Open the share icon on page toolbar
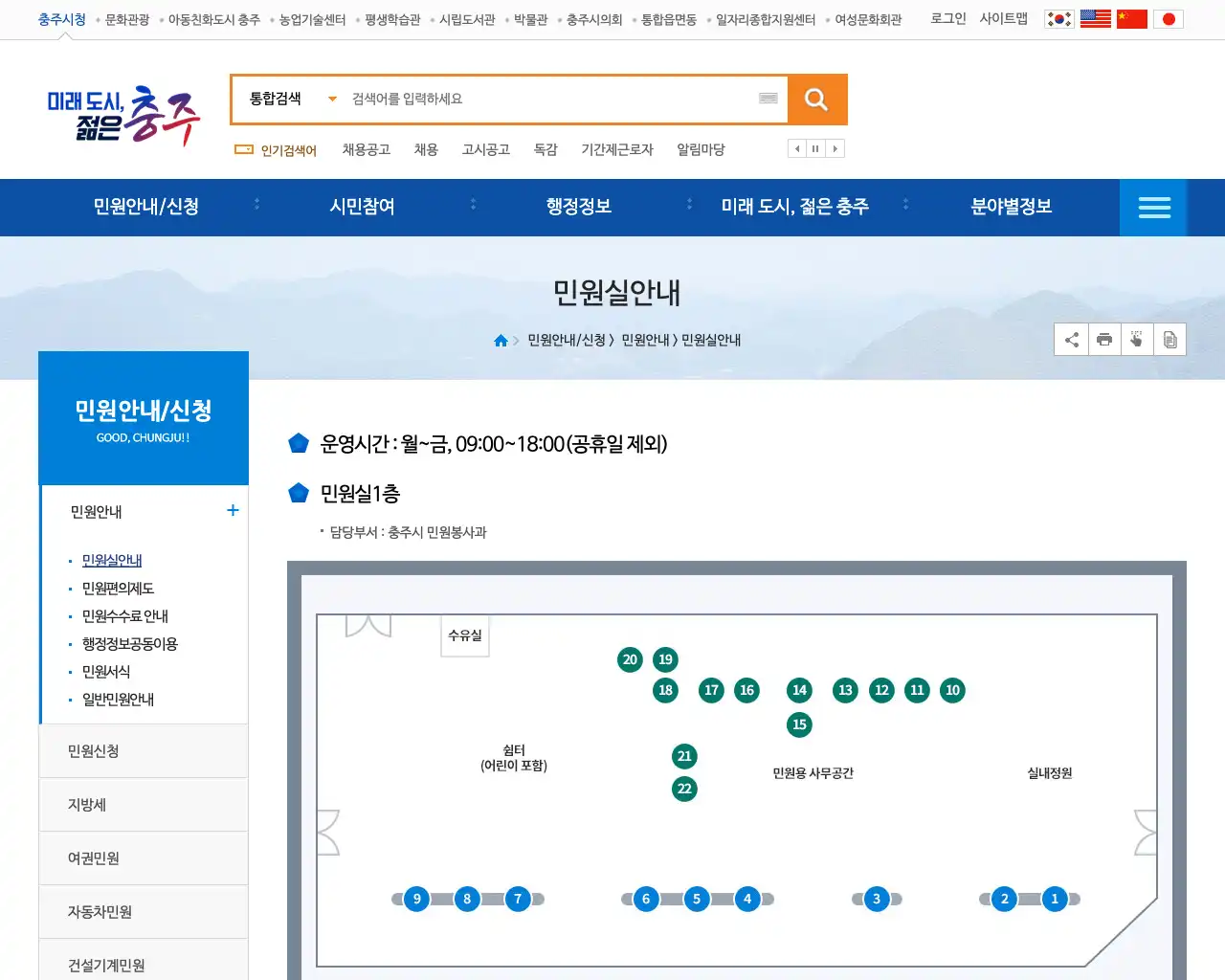The image size is (1225, 980). pos(1072,340)
